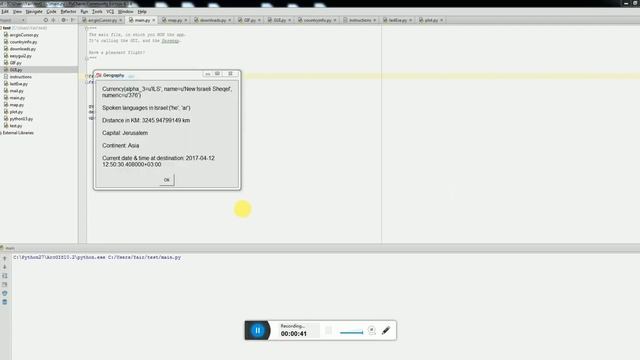Open the Help menu
This screenshot has height=360, width=640.
pyautogui.click(x=142, y=12)
